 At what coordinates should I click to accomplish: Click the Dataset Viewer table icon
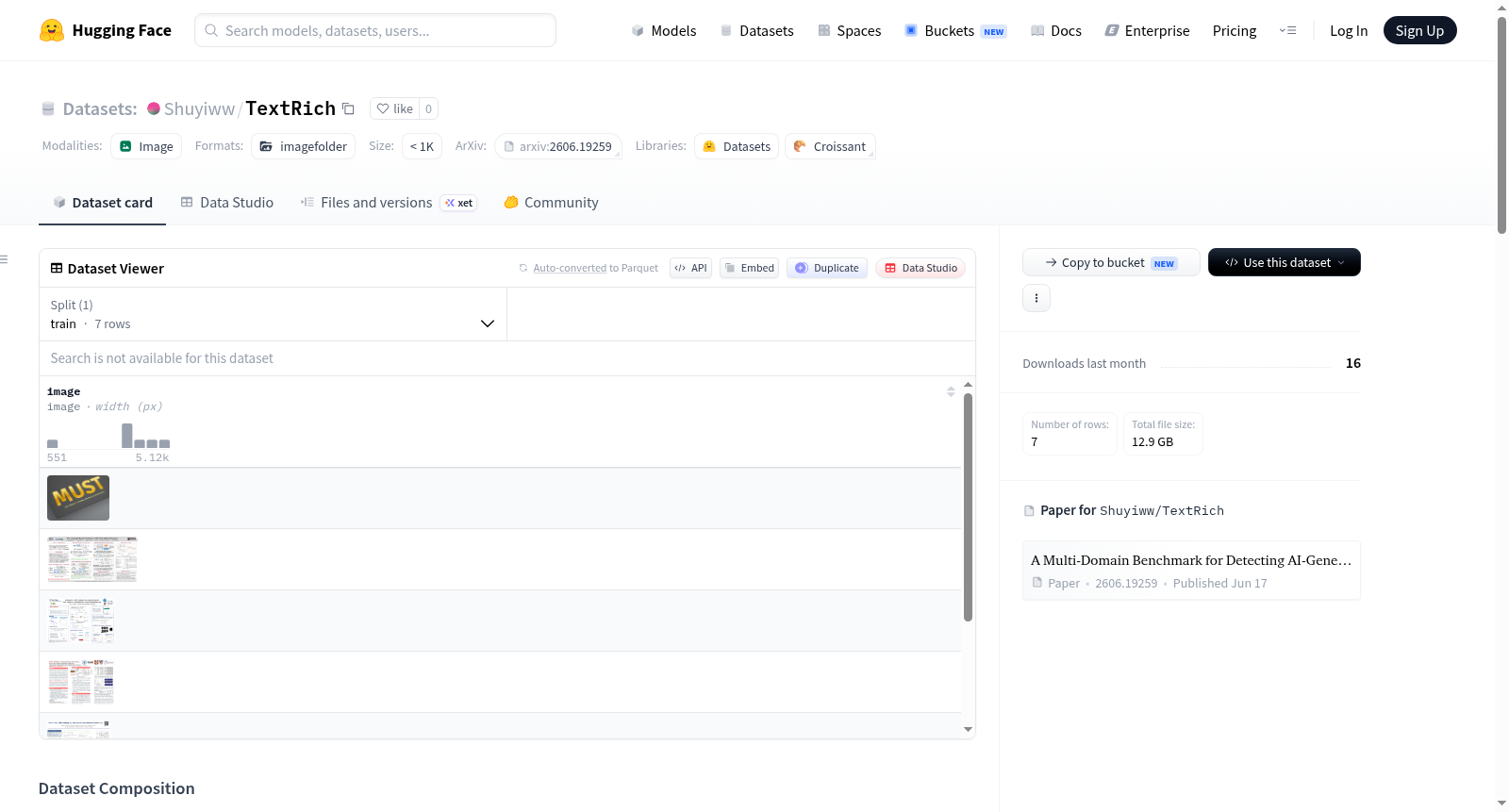[x=57, y=268]
